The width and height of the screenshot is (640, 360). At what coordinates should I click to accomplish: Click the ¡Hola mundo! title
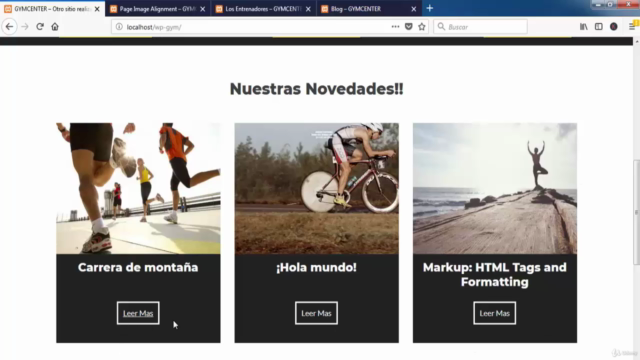pos(316,267)
